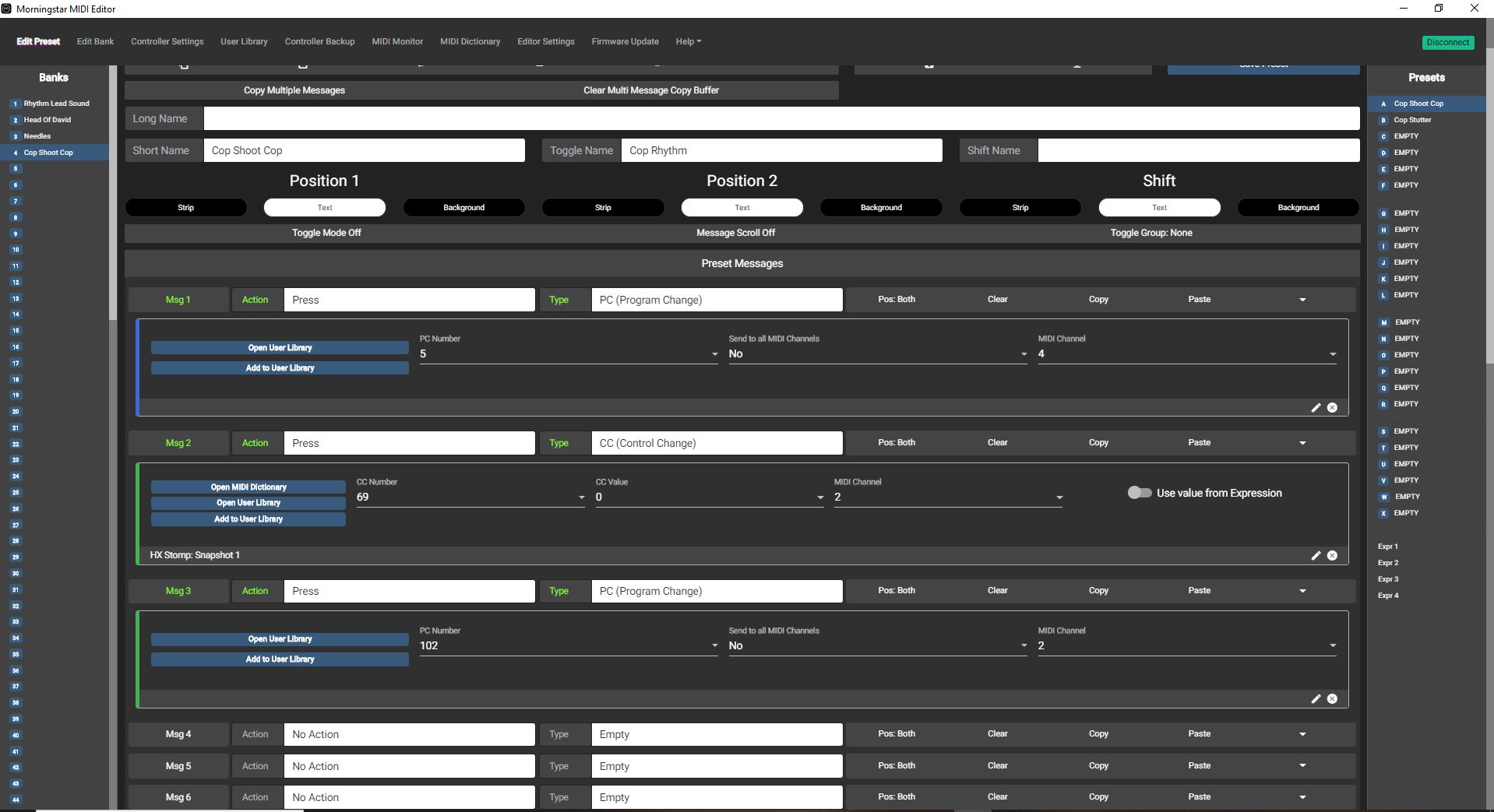Toggle Pos: Both for Msg 2
Image resolution: width=1494 pixels, height=812 pixels.
(897, 442)
